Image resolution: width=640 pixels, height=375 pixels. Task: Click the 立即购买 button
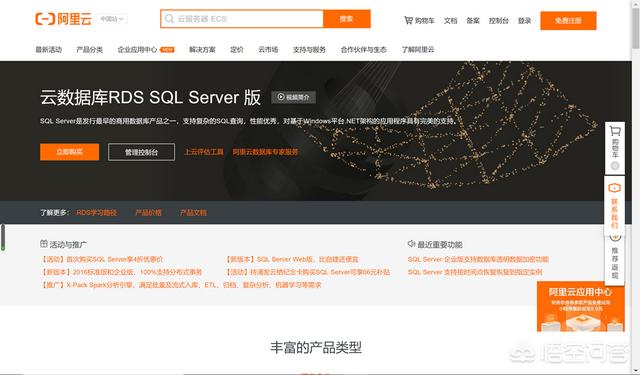click(x=69, y=152)
